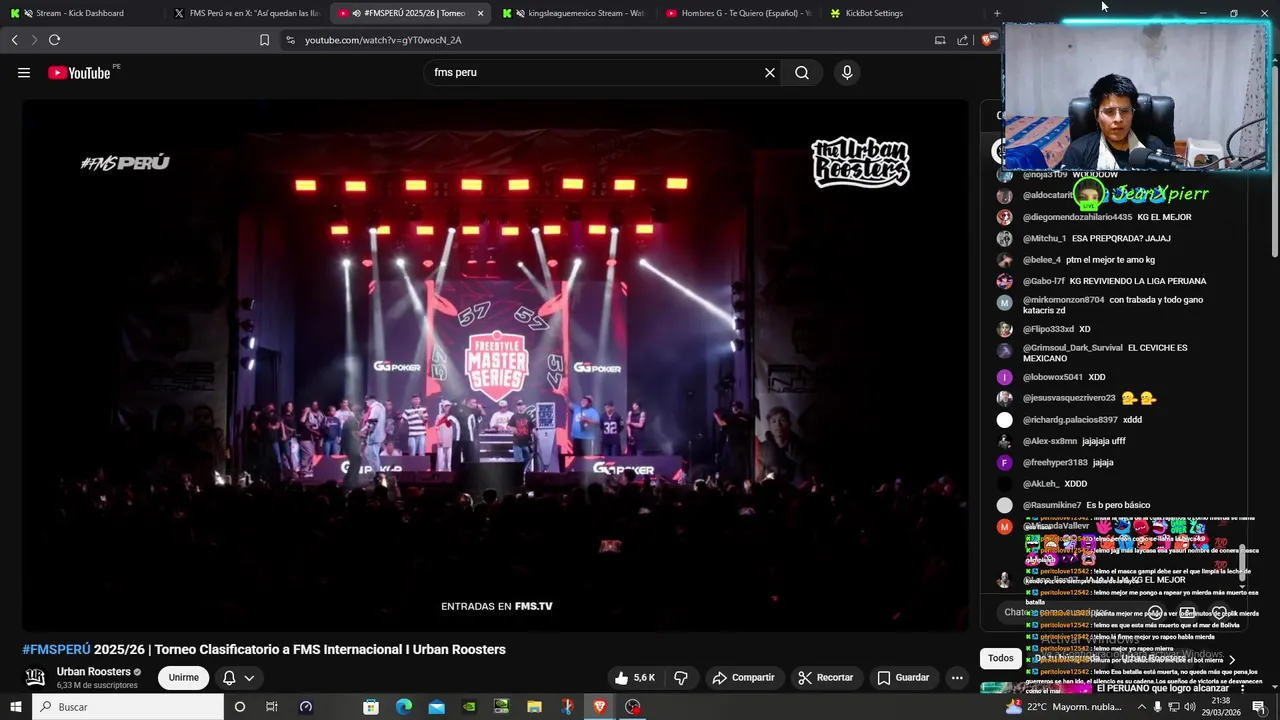Expand notification options chevron next to bell
The height and width of the screenshot is (720, 1280).
[249, 677]
